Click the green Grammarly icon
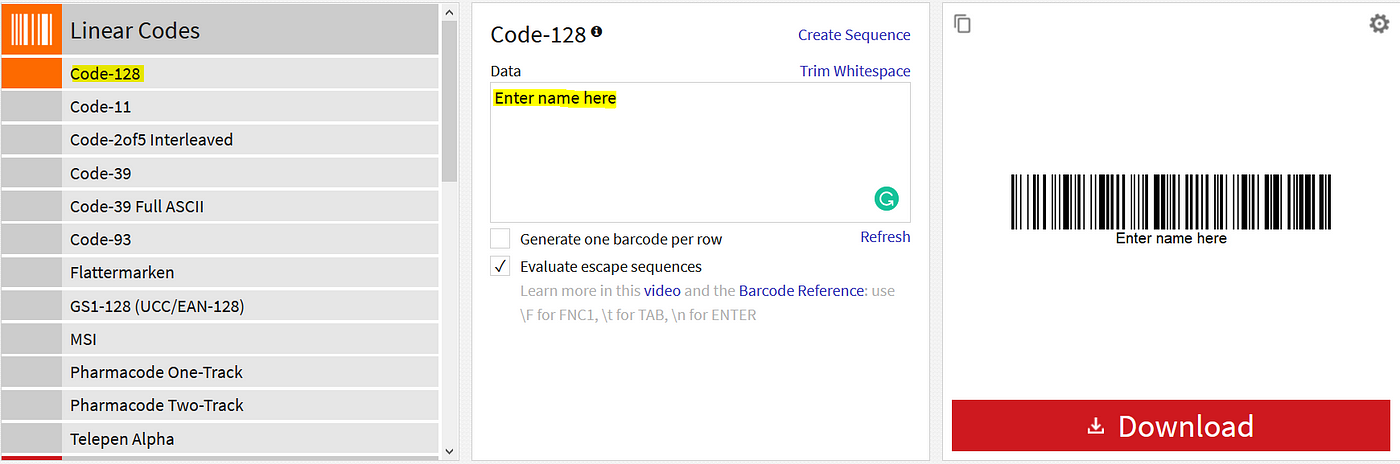The image size is (1400, 464). [x=886, y=199]
